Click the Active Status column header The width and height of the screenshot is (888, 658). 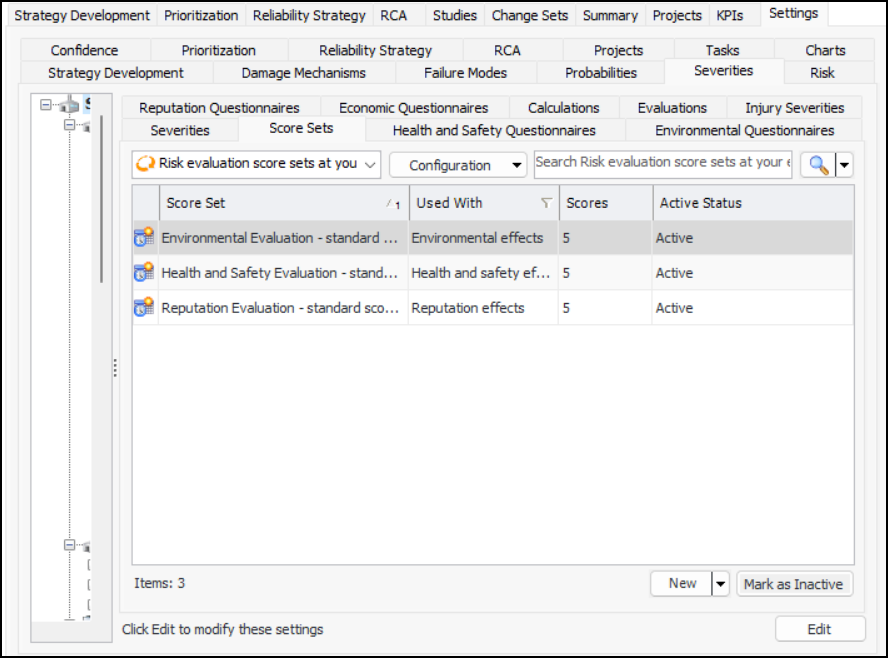(753, 203)
